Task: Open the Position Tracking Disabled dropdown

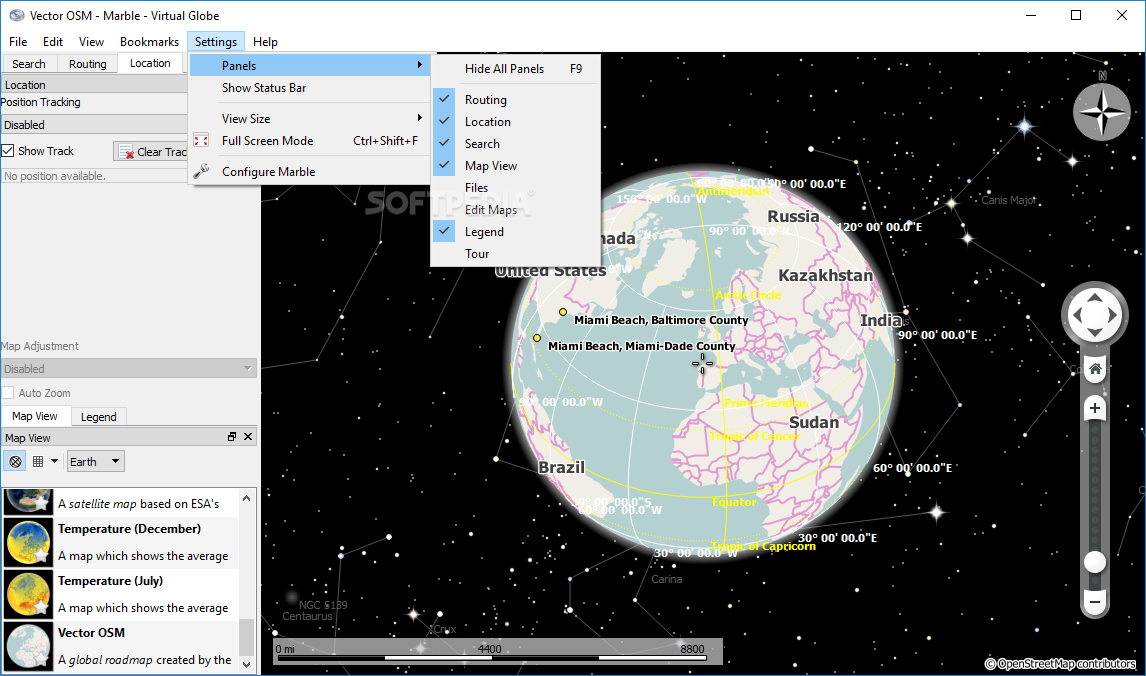Action: click(94, 125)
